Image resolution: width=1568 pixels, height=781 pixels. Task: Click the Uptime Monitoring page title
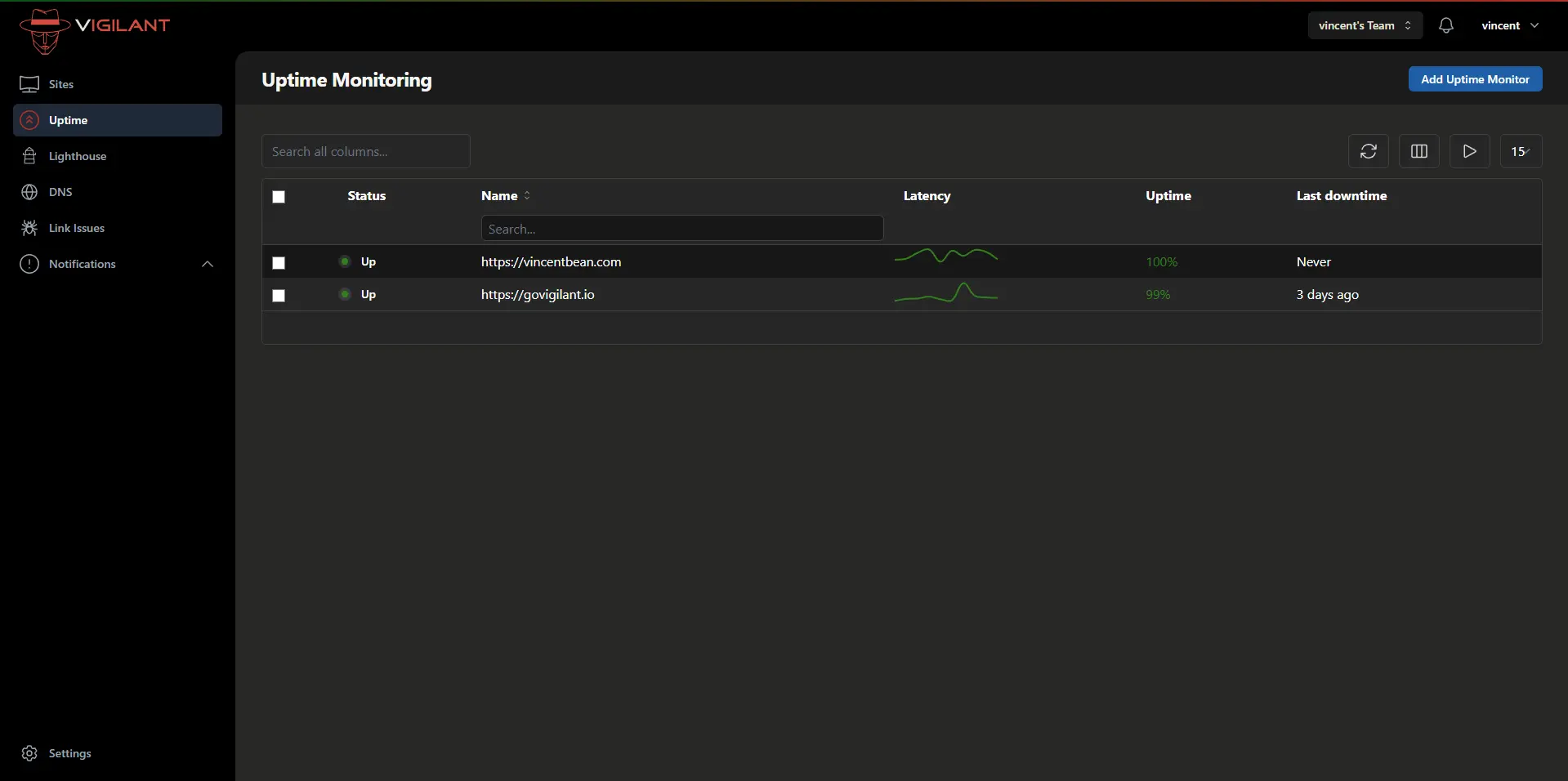click(x=346, y=80)
